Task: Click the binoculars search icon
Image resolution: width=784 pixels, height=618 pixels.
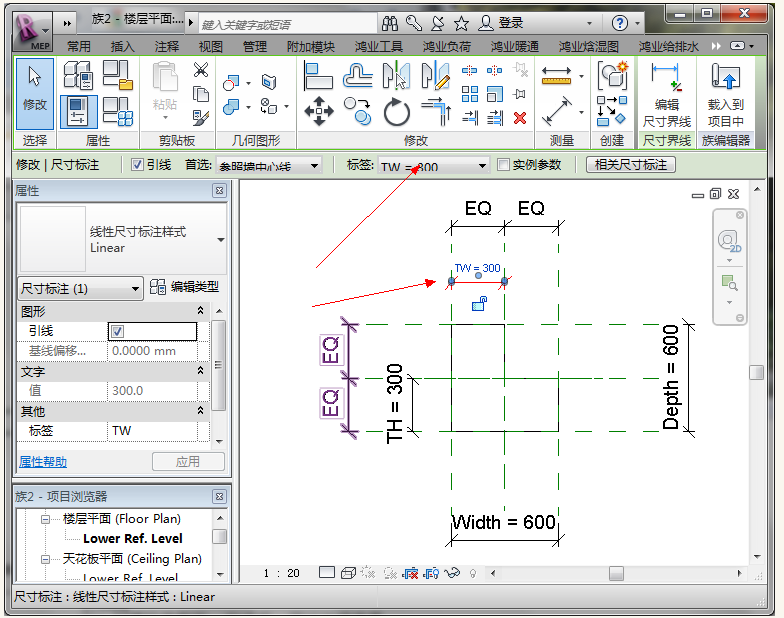Action: (390, 22)
